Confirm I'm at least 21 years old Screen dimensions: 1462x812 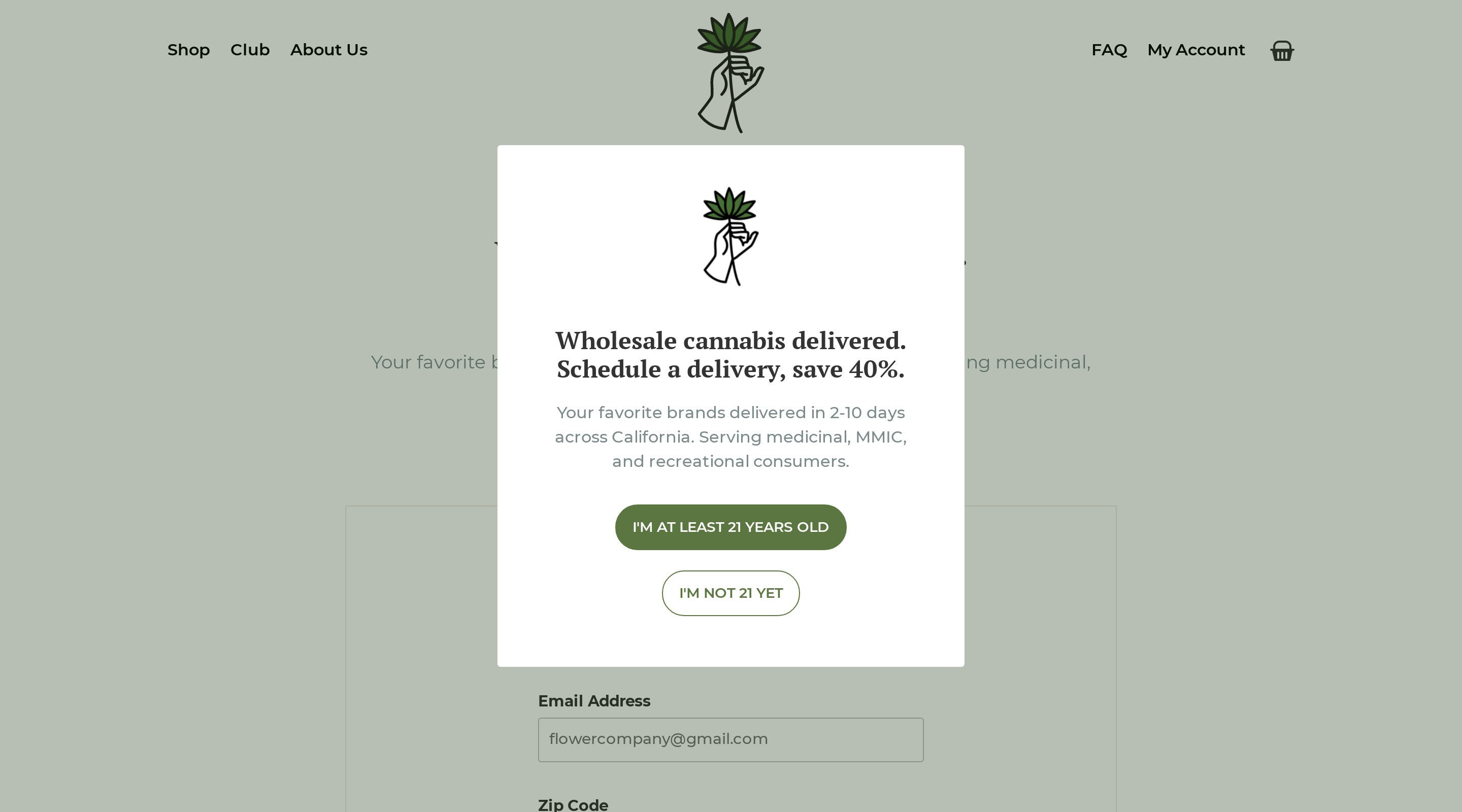pos(730,527)
